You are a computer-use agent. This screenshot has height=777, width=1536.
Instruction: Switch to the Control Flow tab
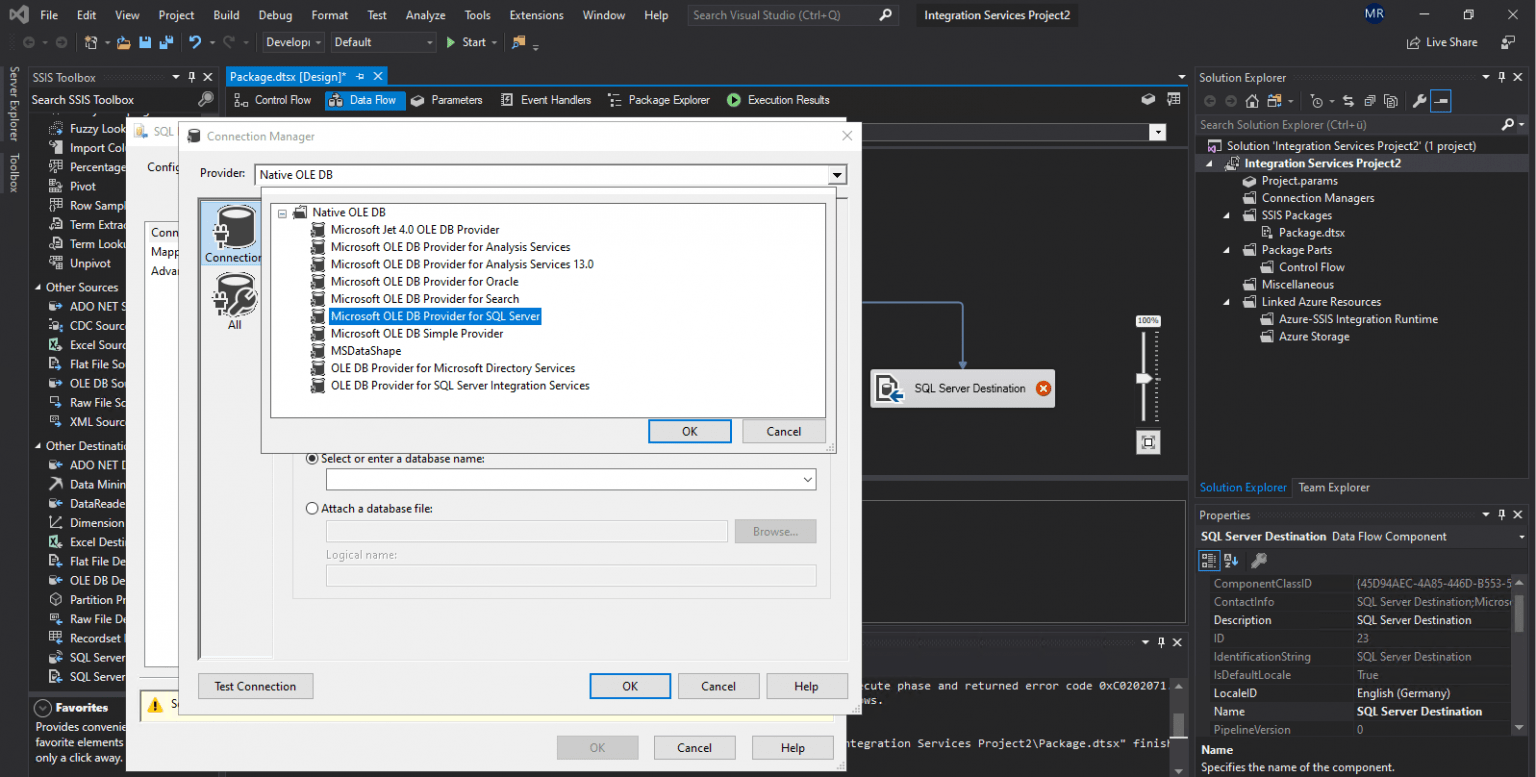click(x=272, y=99)
